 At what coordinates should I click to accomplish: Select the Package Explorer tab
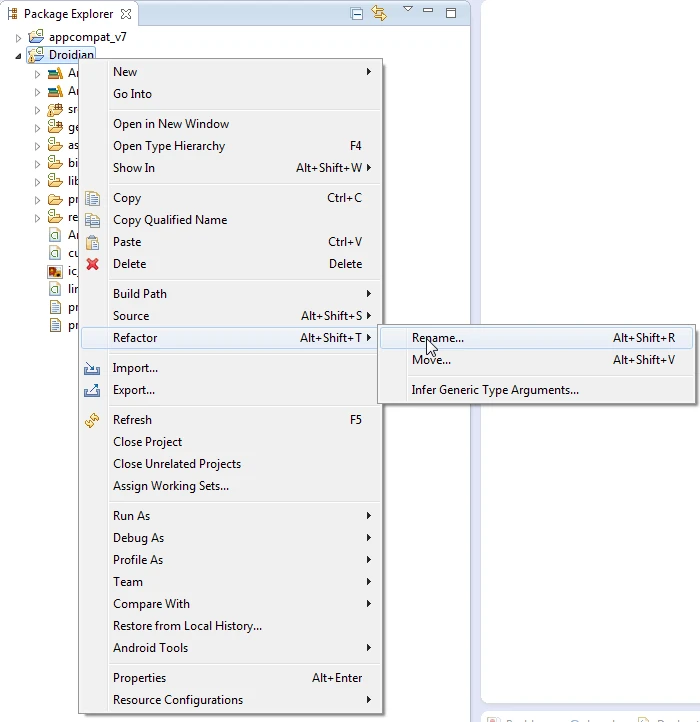69,14
